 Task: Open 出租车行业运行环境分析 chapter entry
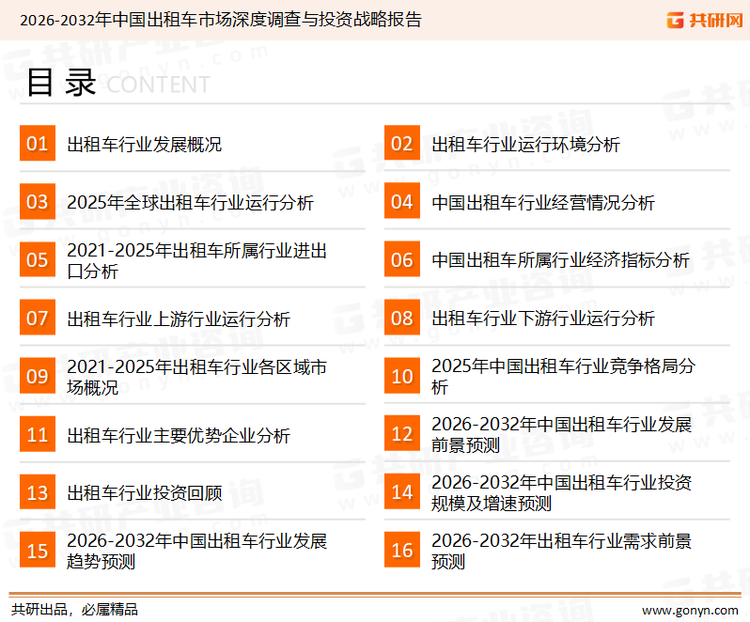coord(525,144)
